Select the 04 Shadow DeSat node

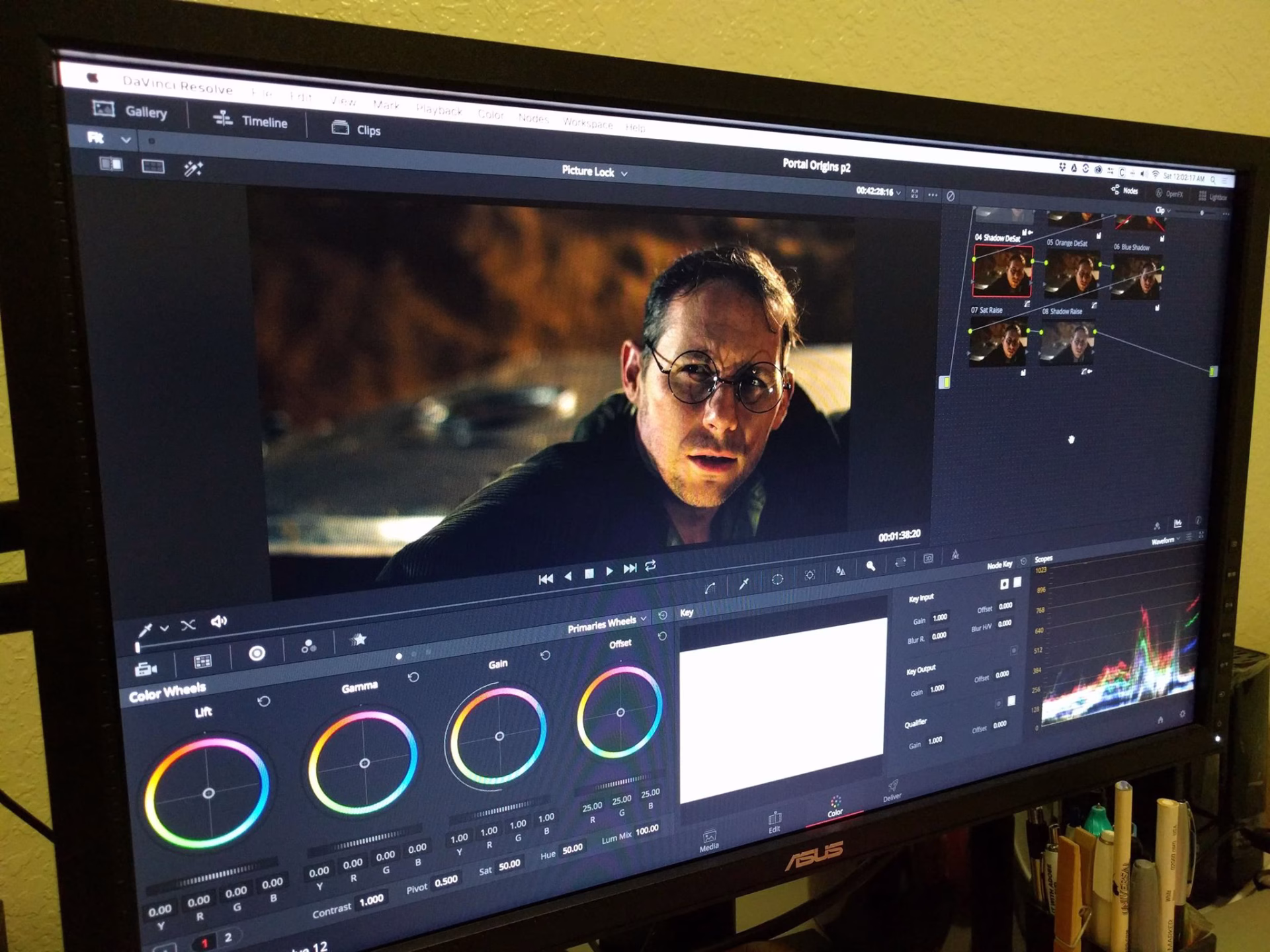[x=1001, y=271]
